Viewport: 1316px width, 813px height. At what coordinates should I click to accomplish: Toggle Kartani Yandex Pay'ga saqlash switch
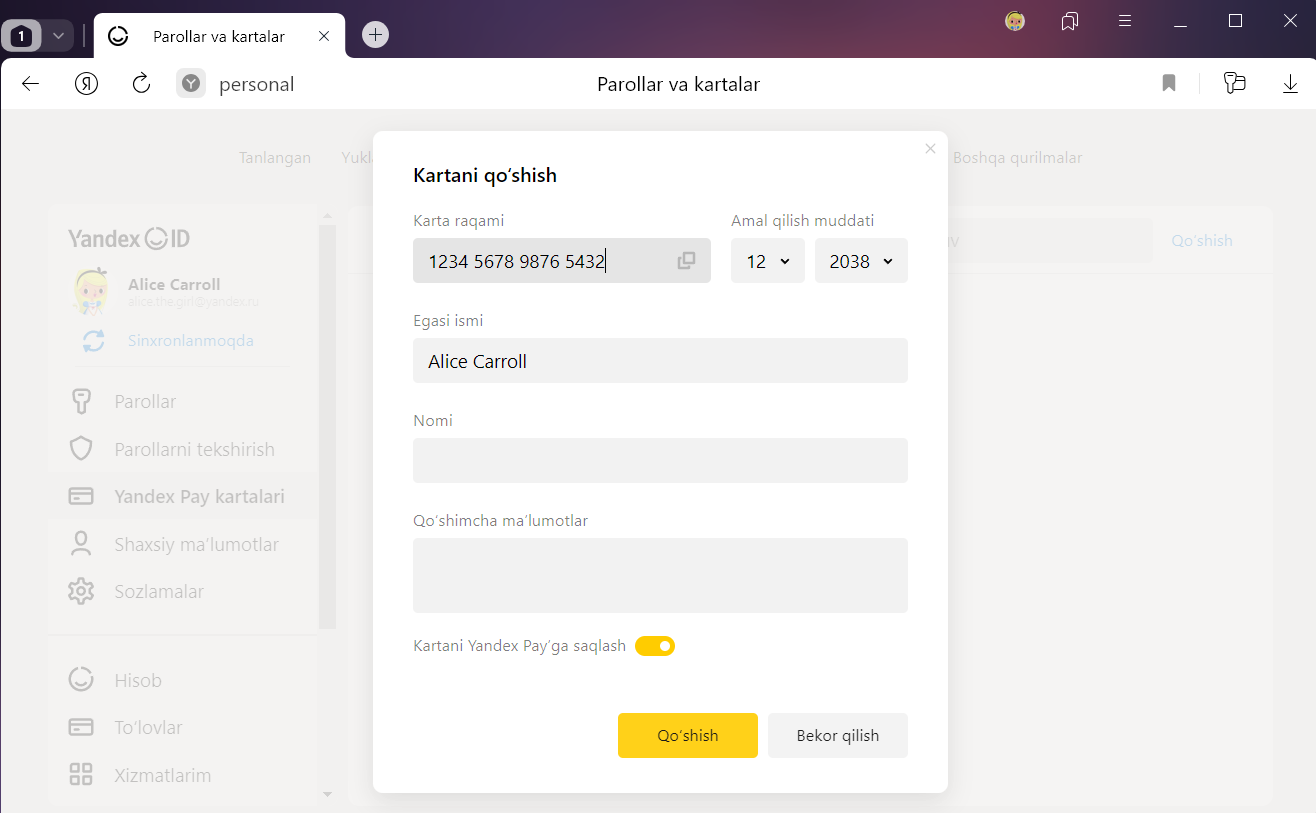coord(655,646)
